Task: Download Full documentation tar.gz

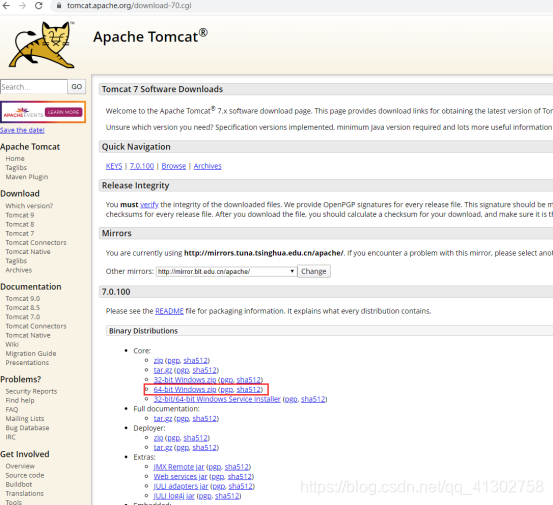Action: pyautogui.click(x=163, y=419)
